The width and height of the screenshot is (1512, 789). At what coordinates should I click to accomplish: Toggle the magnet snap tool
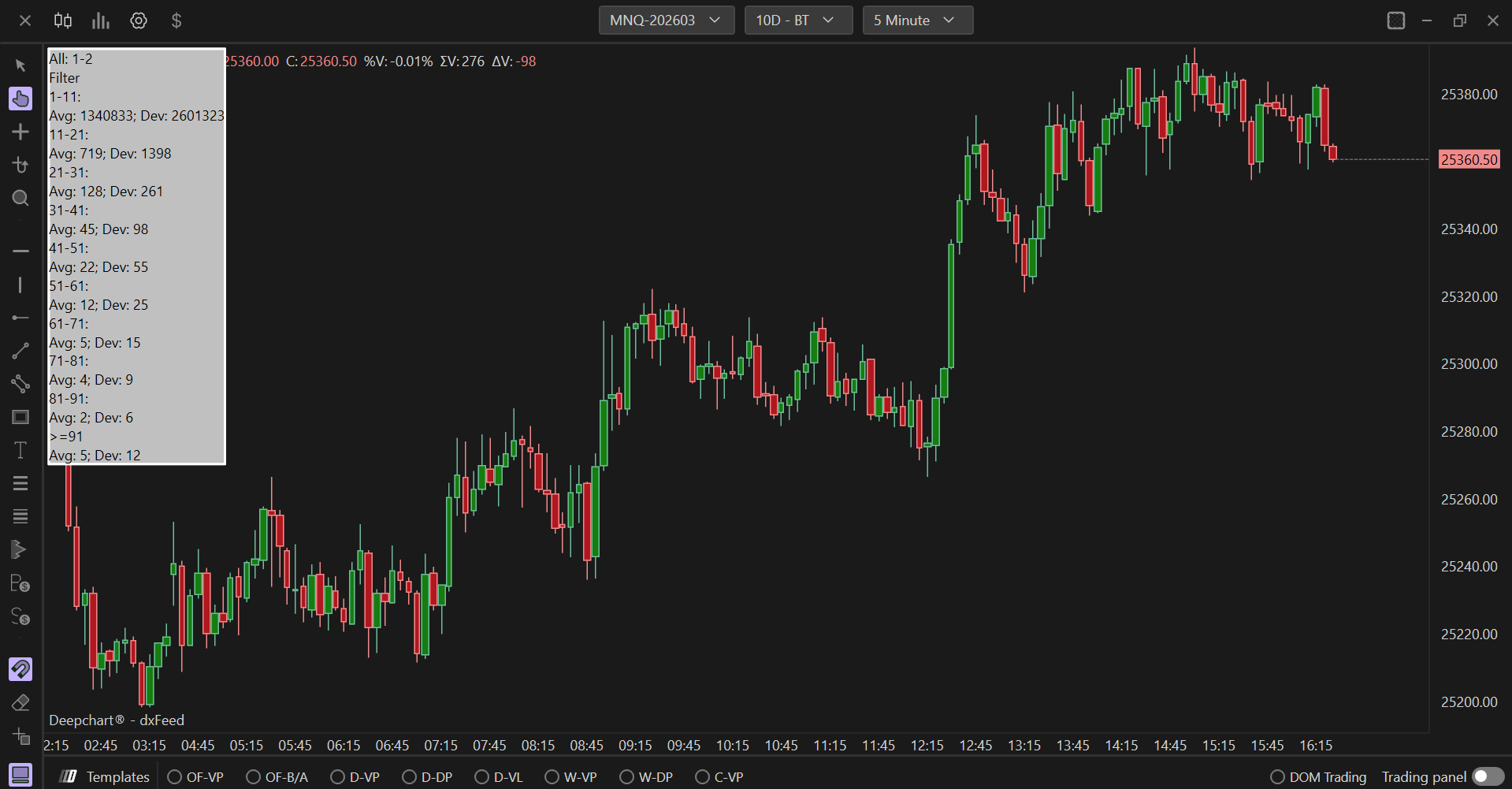20,669
